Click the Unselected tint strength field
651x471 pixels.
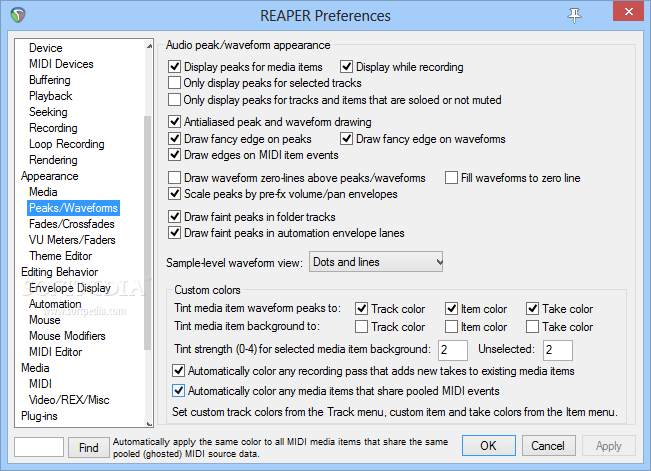pos(558,350)
